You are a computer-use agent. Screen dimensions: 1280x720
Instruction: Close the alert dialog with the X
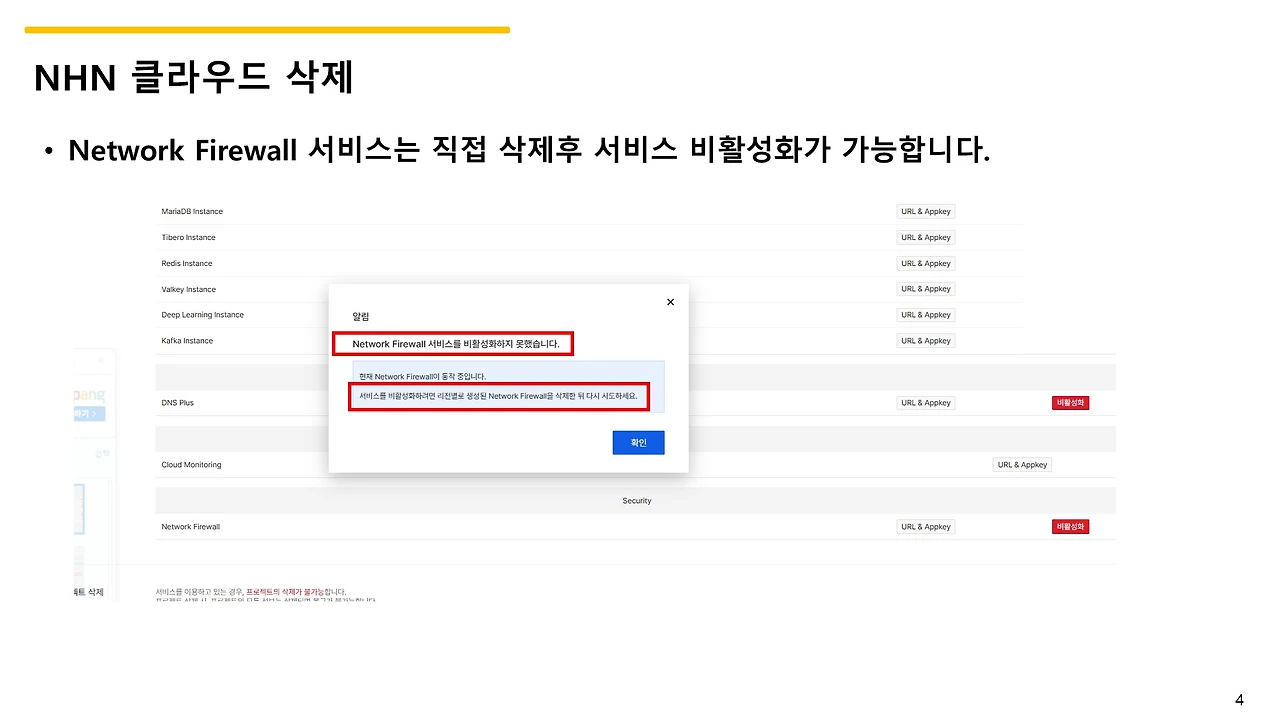(670, 302)
